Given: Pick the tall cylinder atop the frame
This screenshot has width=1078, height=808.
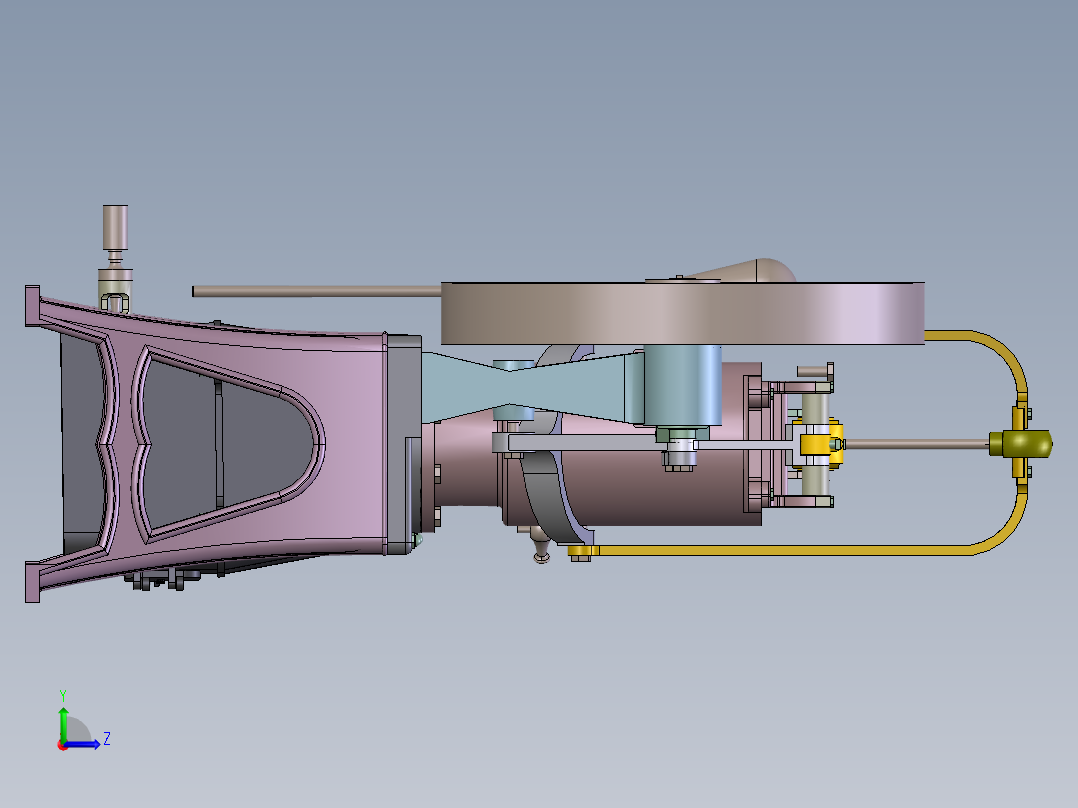Looking at the screenshot, I should [x=115, y=228].
